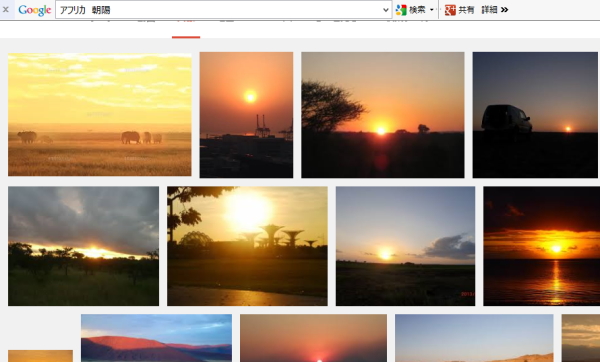
Task: Open the sunrise over harbor cranes image
Action: (x=246, y=115)
